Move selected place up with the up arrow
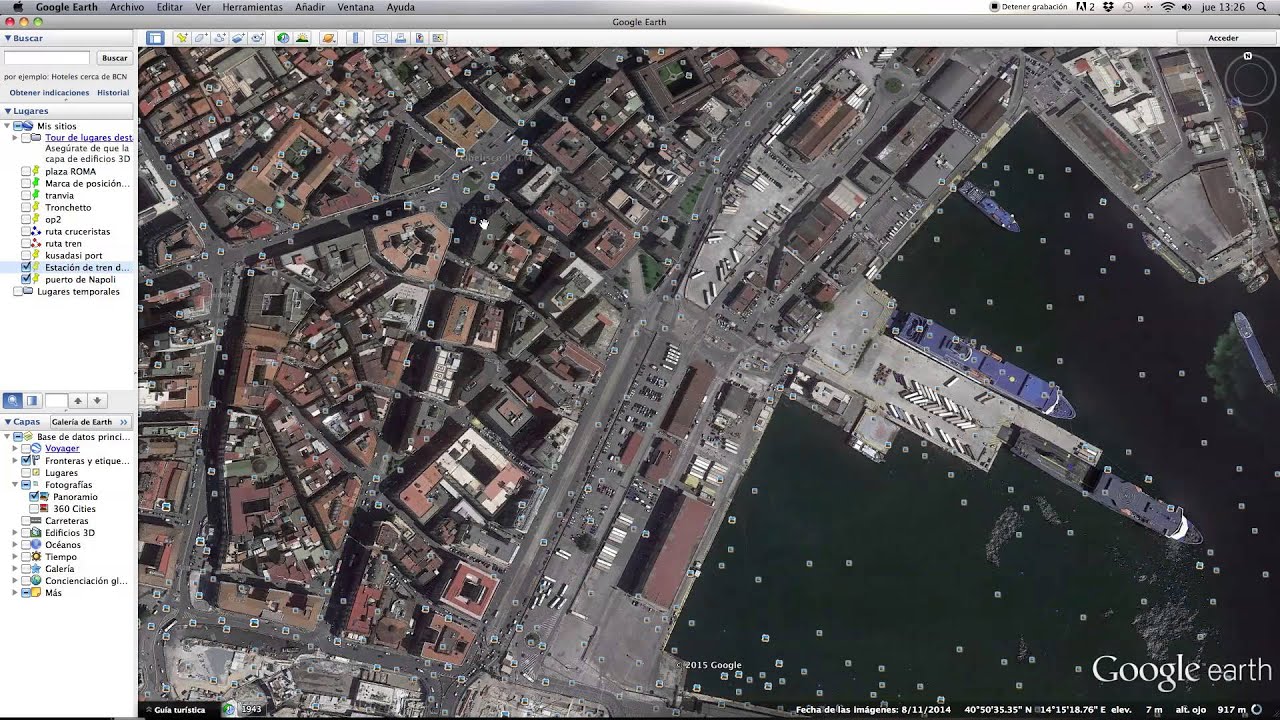The height and width of the screenshot is (720, 1280). pyautogui.click(x=78, y=400)
